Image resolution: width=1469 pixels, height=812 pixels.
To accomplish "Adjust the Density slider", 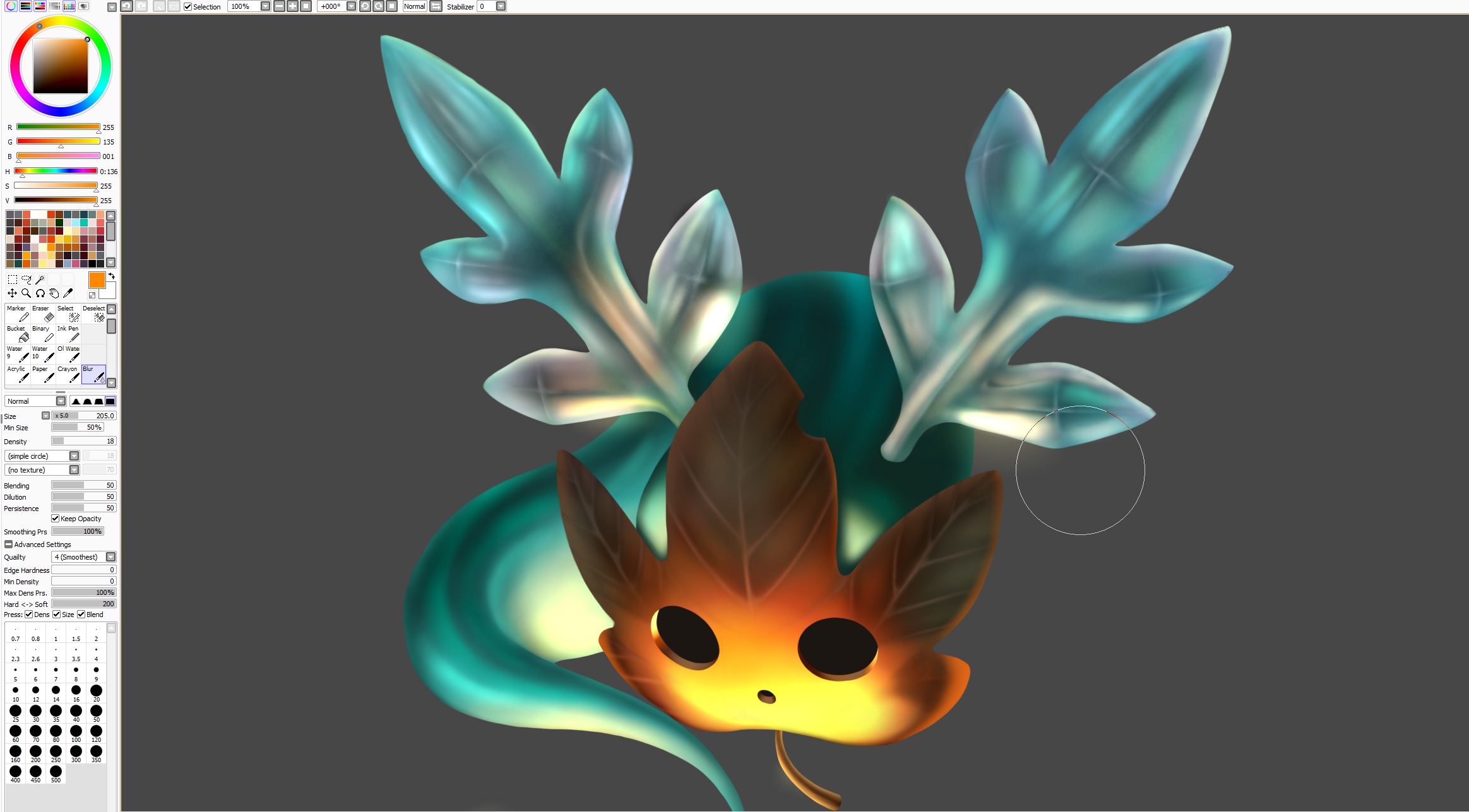I will (84, 441).
